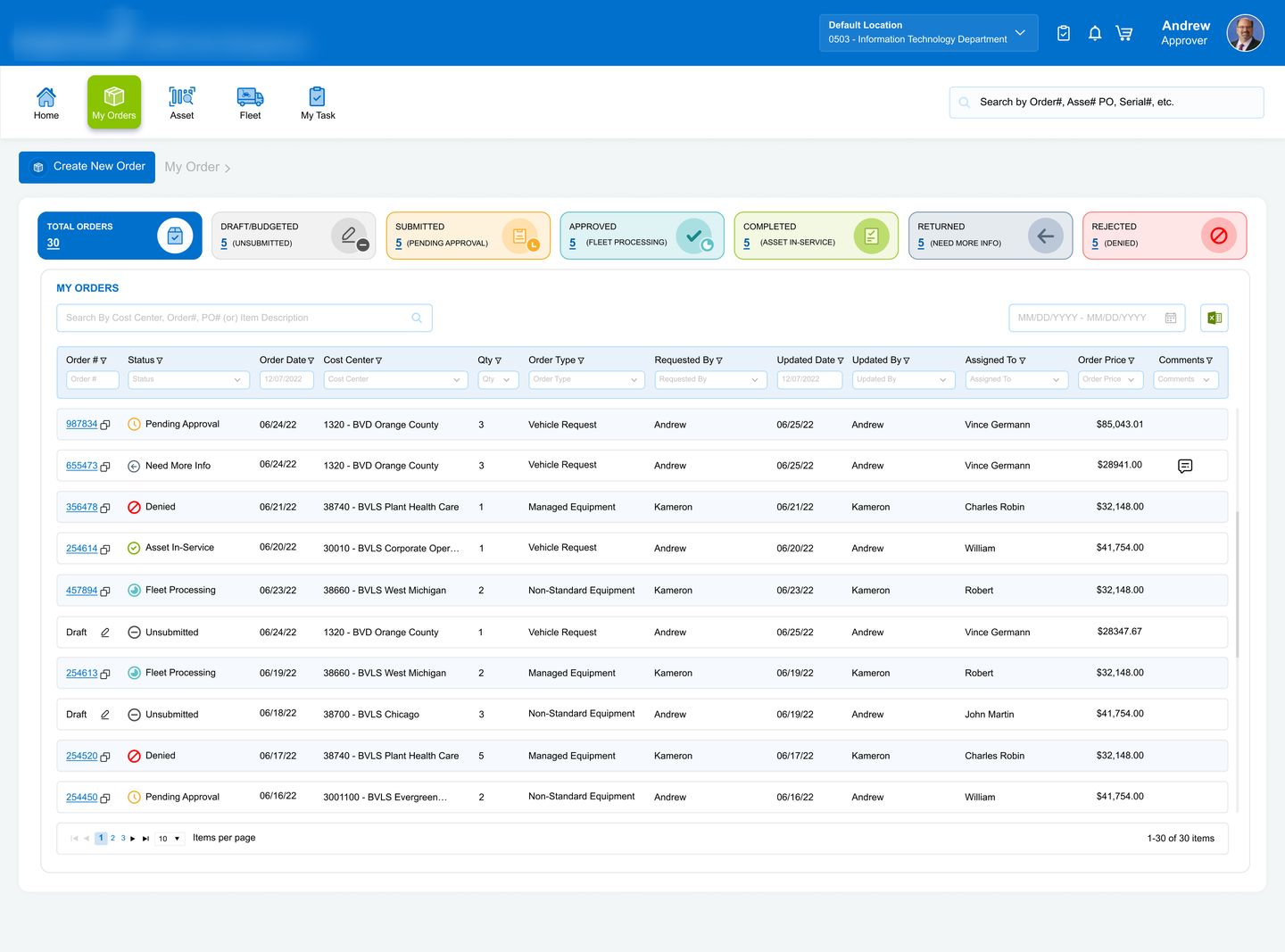
Task: Open the Status filter dropdown
Action: (188, 379)
